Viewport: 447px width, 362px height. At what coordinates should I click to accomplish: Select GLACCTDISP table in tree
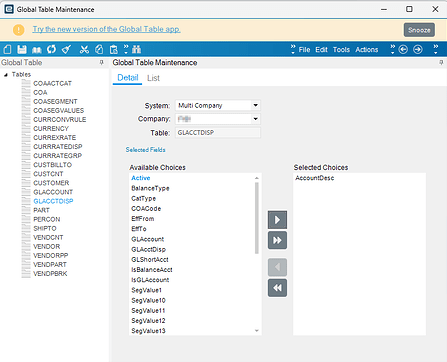point(53,201)
